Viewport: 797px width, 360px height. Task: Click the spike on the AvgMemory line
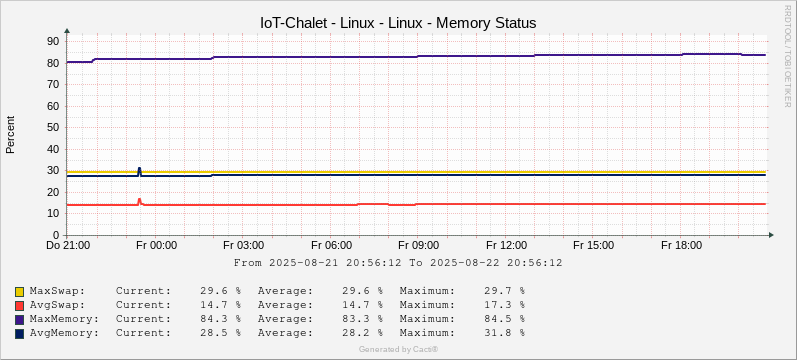tap(139, 170)
